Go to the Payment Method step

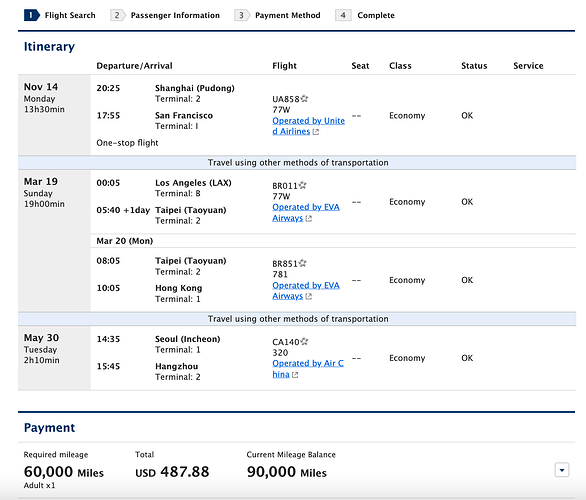click(288, 15)
